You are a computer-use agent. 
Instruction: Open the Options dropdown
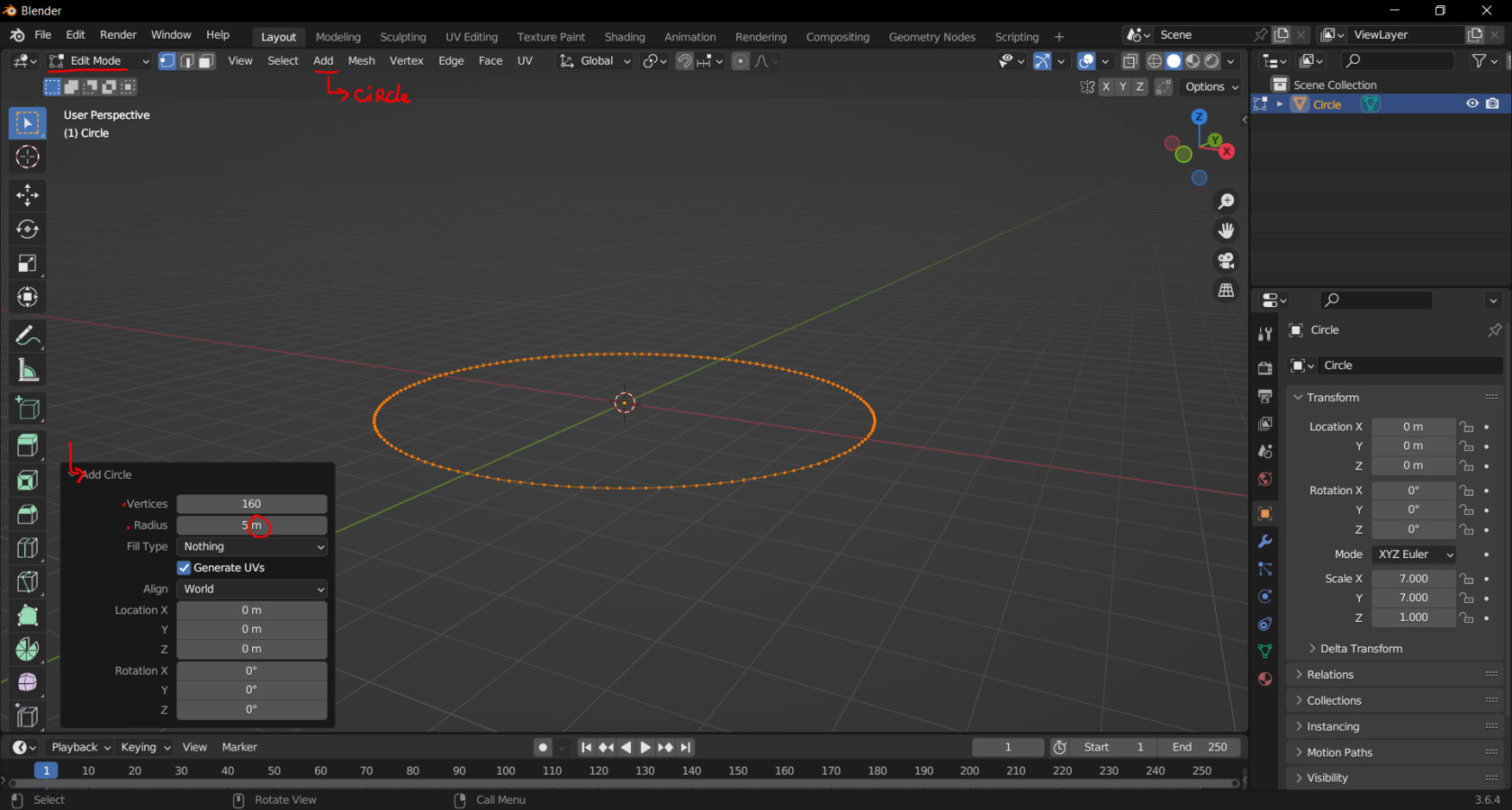(1211, 86)
